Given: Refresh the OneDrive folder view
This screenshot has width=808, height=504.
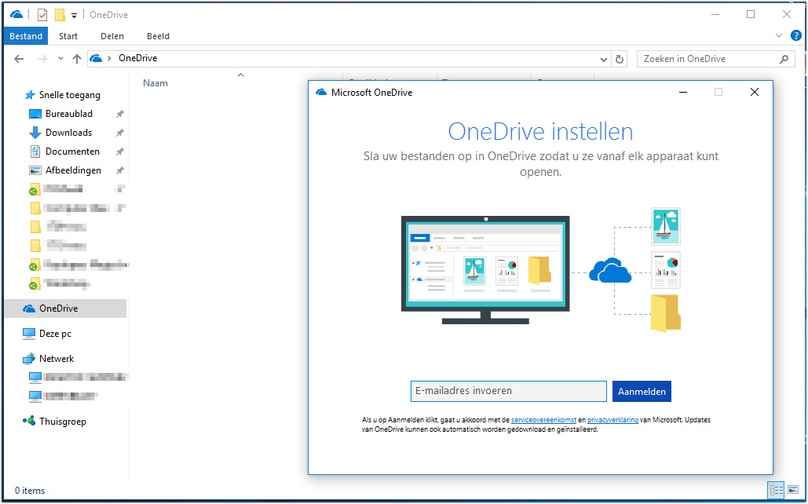Looking at the screenshot, I should pos(619,59).
